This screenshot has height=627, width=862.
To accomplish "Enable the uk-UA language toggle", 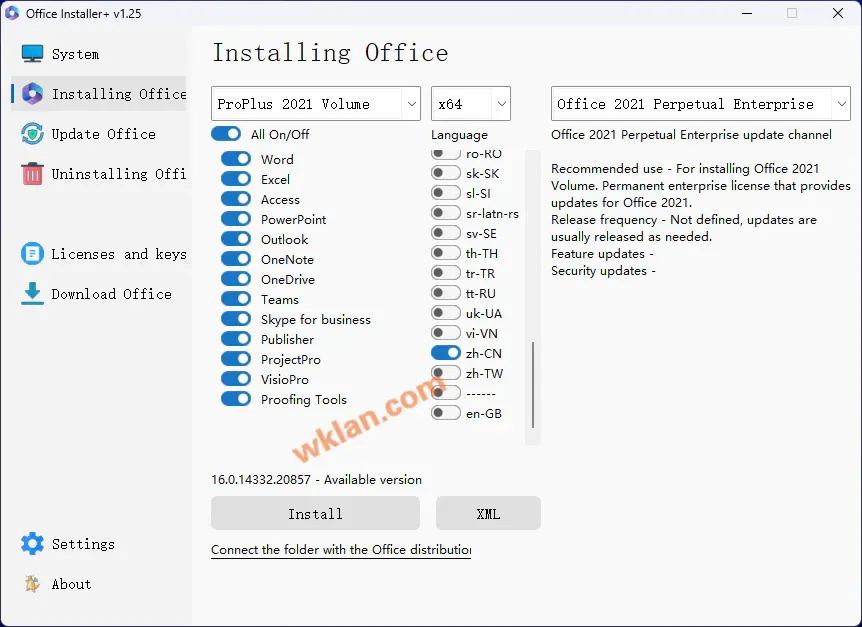I will (446, 313).
